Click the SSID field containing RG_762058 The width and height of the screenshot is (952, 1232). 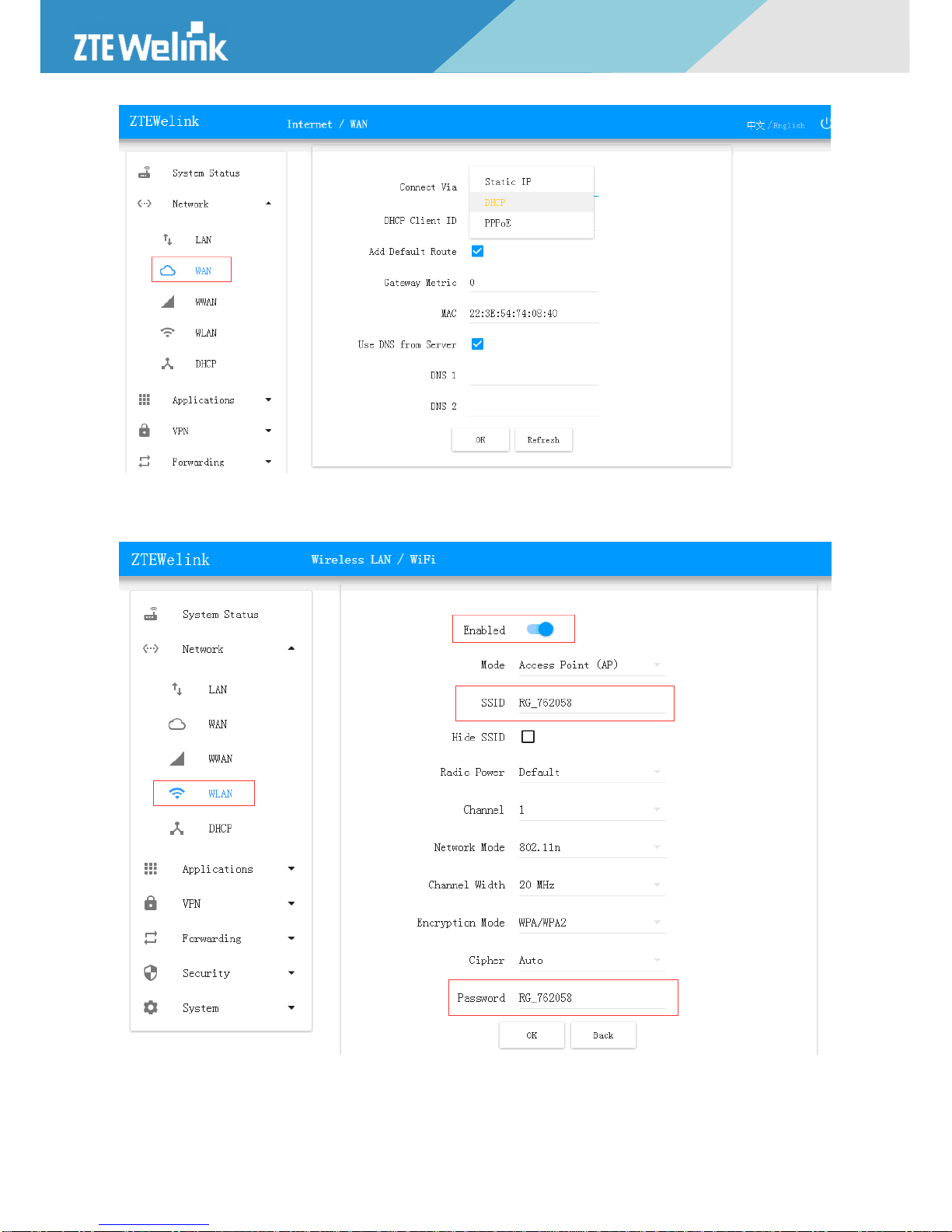click(x=592, y=703)
